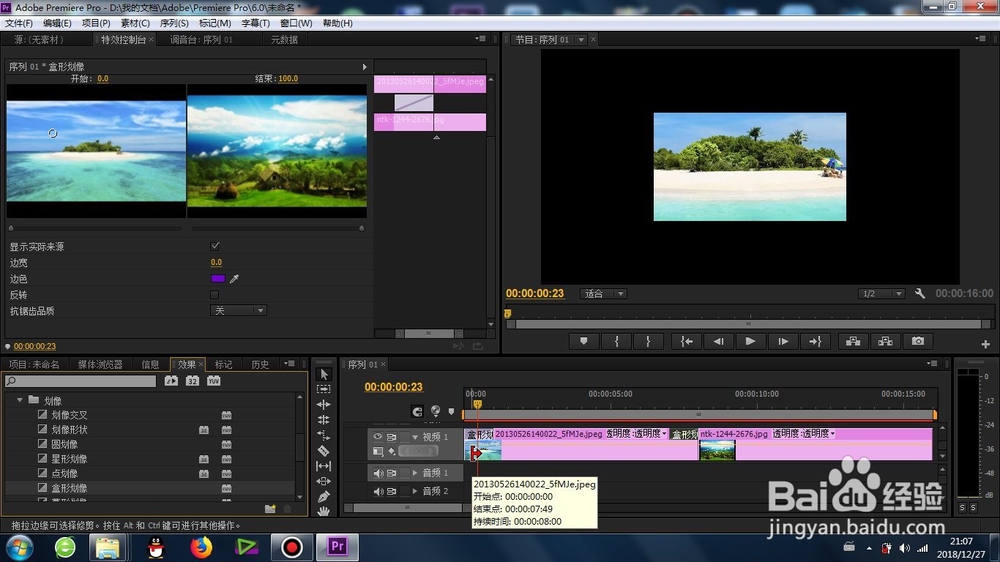
Task: Mute the 音频 2 track speaker
Action: [x=378, y=491]
